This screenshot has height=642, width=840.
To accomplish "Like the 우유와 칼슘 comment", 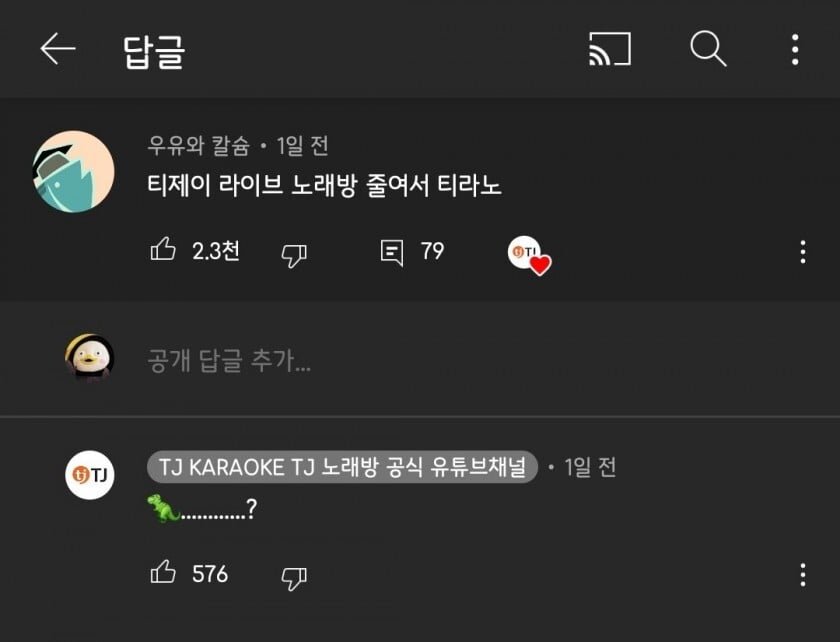I will 163,249.
